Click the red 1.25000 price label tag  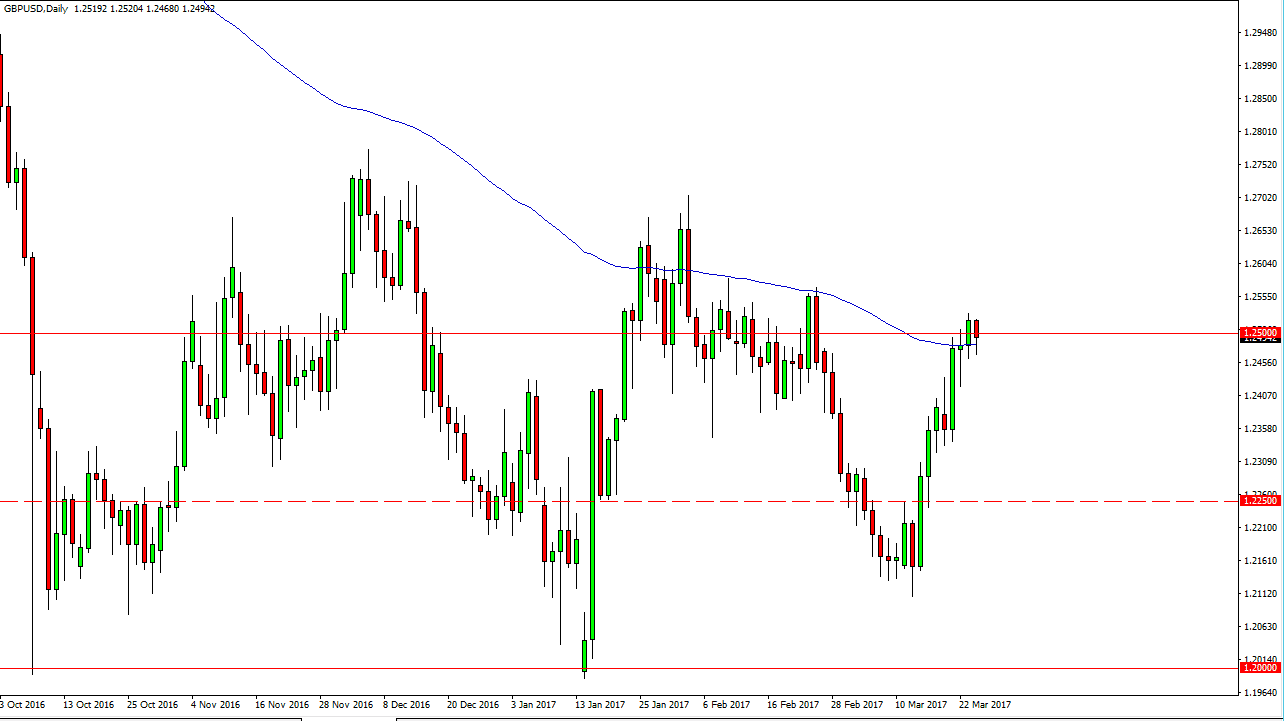(x=1260, y=334)
